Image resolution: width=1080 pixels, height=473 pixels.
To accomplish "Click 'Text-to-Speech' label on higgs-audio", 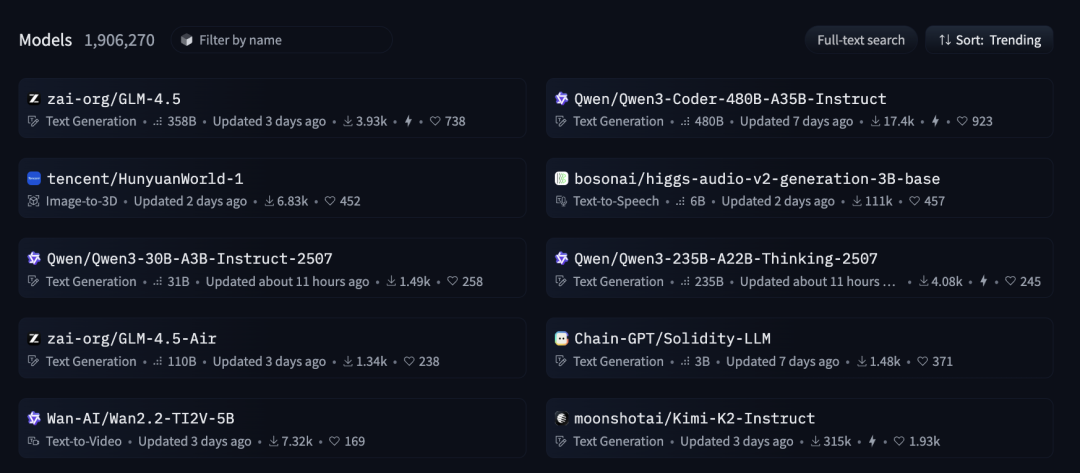I will pyautogui.click(x=616, y=201).
